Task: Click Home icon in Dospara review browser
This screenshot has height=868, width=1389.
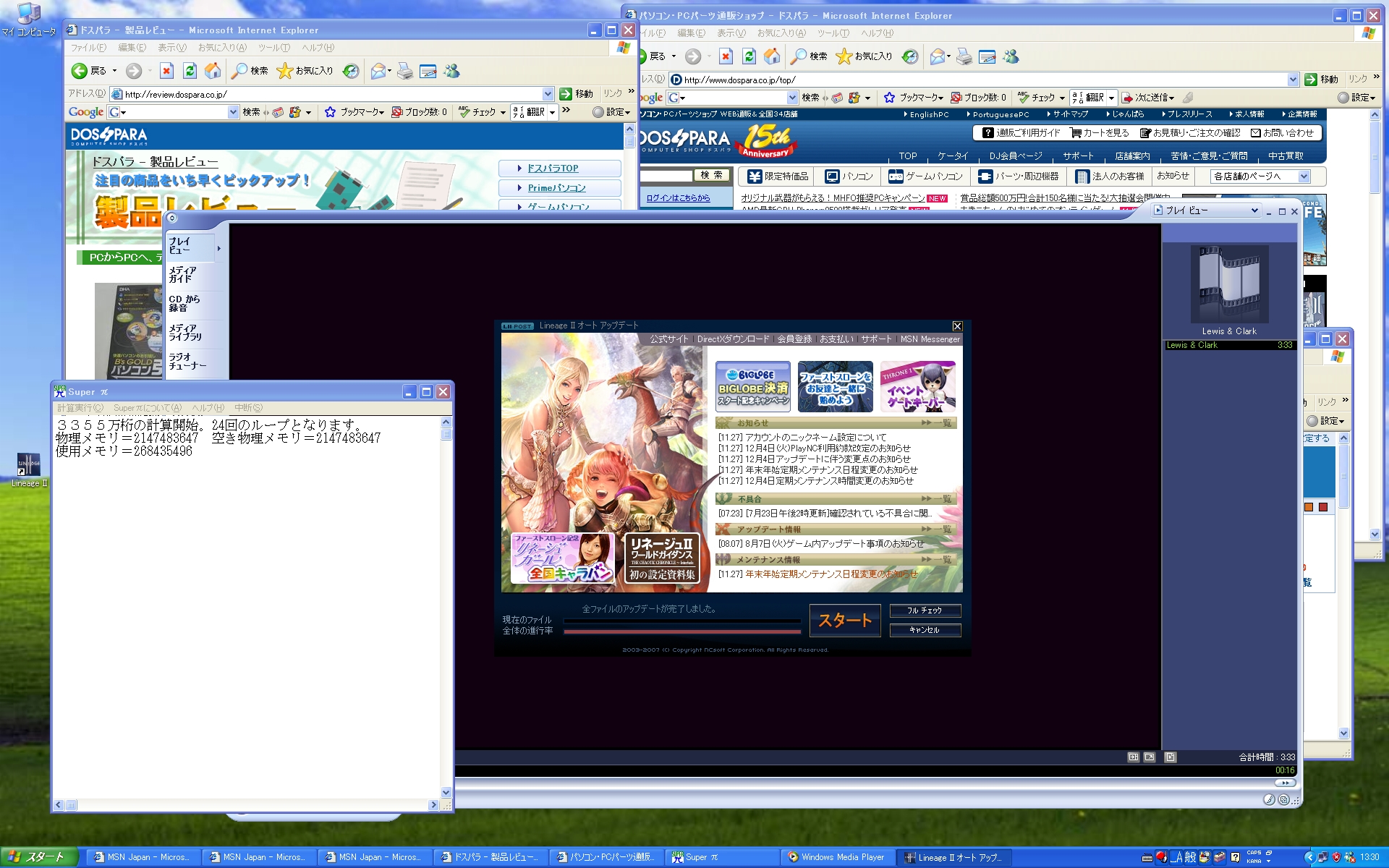Action: [213, 71]
